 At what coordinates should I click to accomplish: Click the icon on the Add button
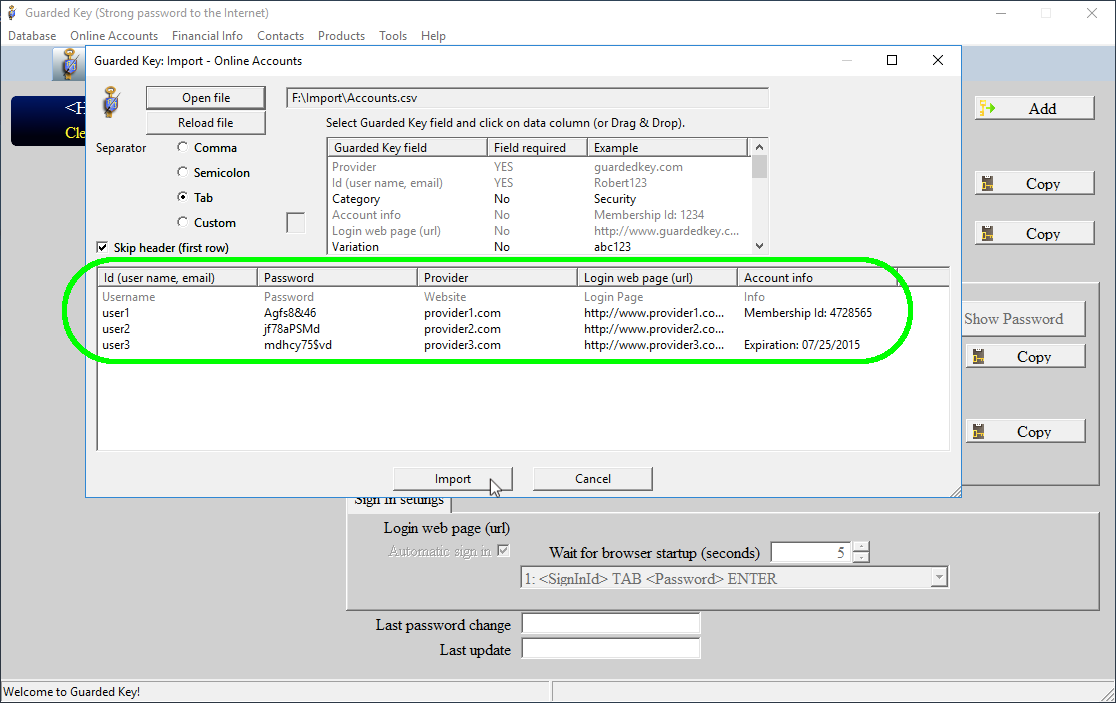[x=987, y=108]
